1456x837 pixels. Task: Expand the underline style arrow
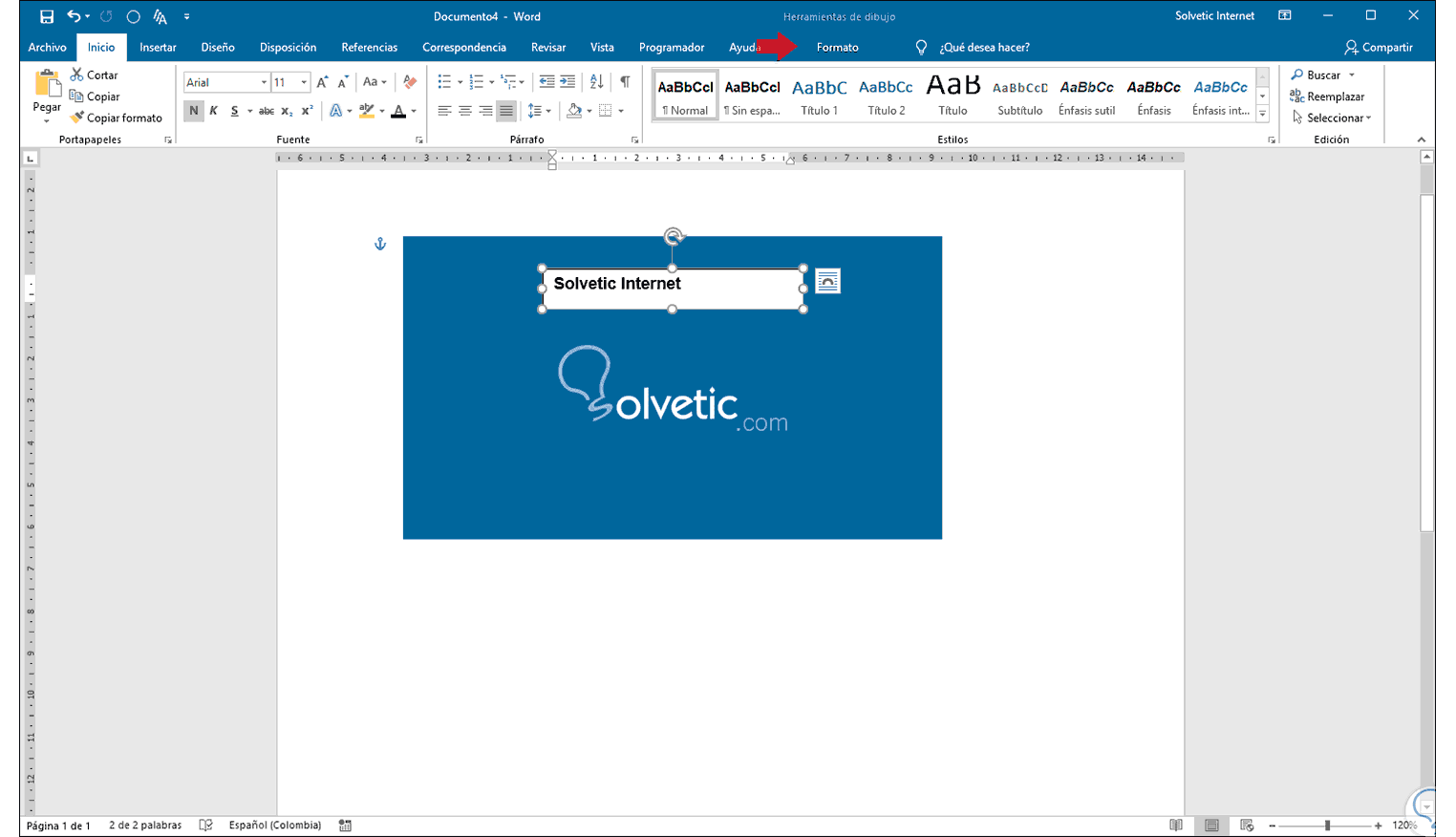tap(249, 111)
